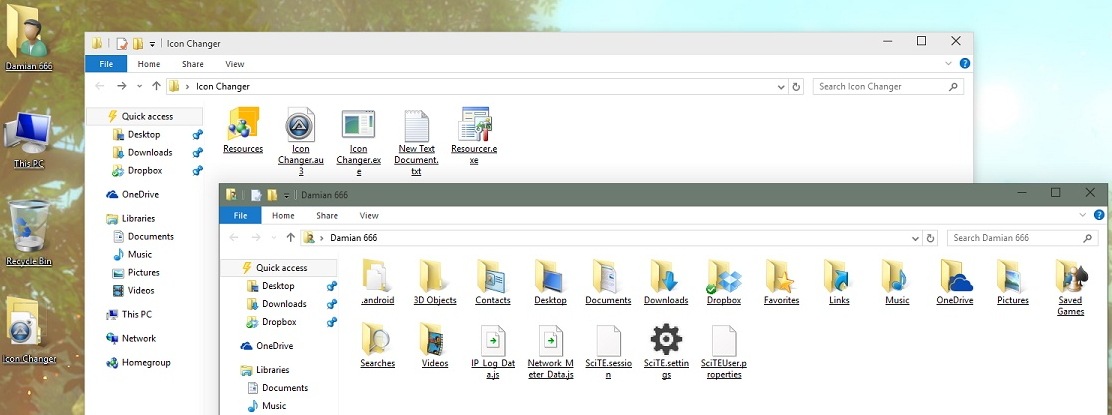The width and height of the screenshot is (1112, 415).
Task: Open address history dropdown in Damian 666 window
Action: point(916,238)
